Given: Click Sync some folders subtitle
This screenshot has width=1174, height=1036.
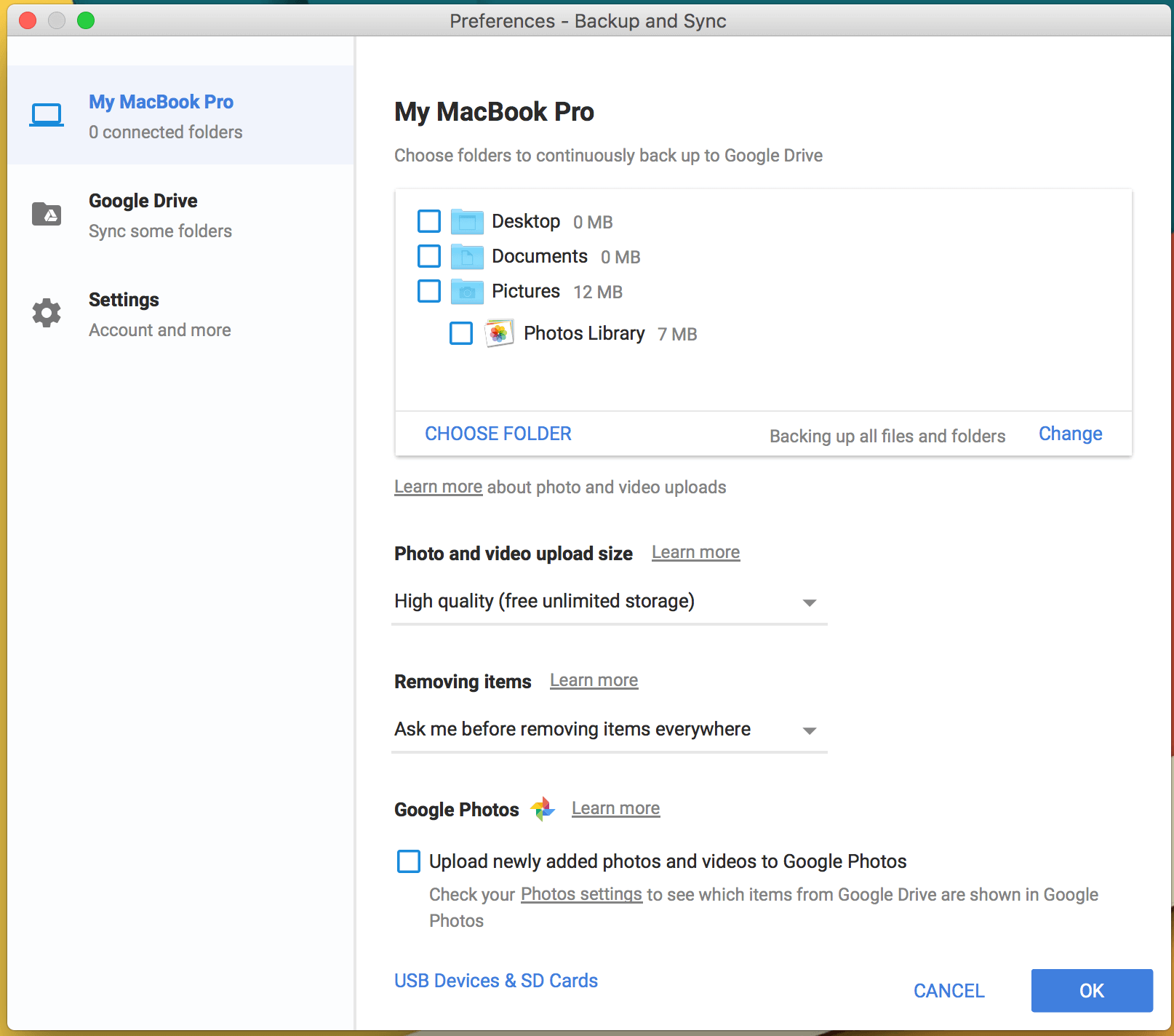Looking at the screenshot, I should coord(160,231).
